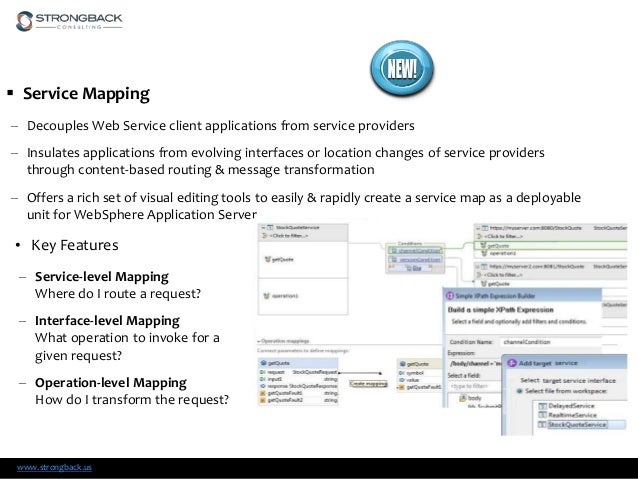The image size is (638, 479).
Task: Click the getQuoteFault1 fault icon in the left mapping box
Action: (263, 393)
